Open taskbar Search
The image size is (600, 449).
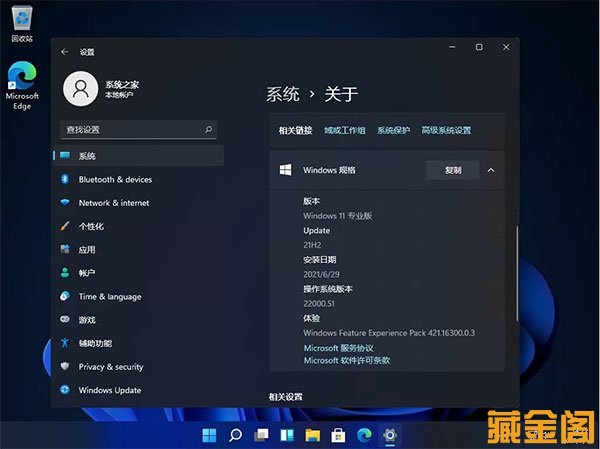pos(235,435)
